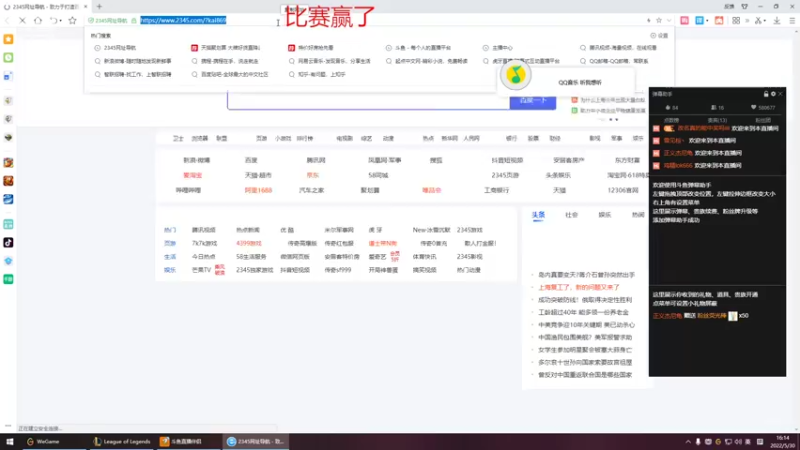Go to the browser home page icon

(38, 21)
